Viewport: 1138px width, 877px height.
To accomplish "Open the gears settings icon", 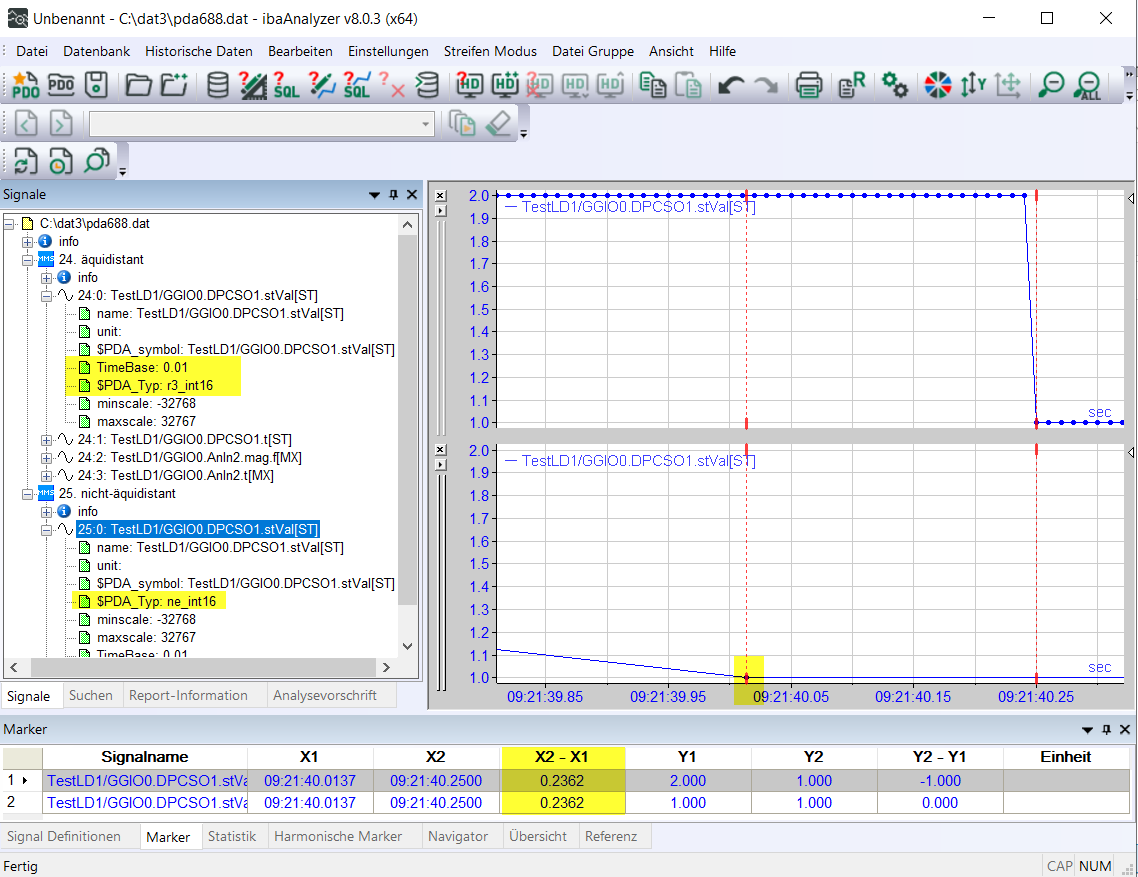I will tap(894, 85).
